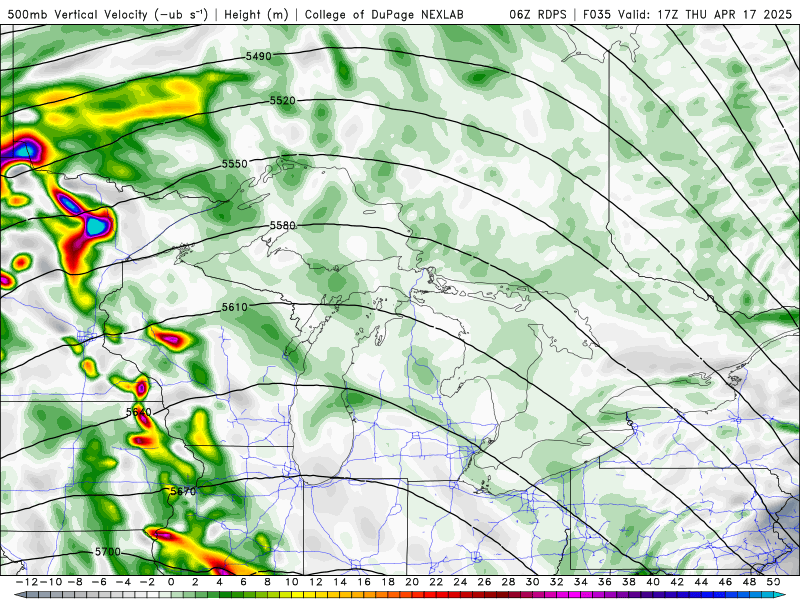Click the 22 value on the color scale
800x600 pixels.
pos(436,582)
